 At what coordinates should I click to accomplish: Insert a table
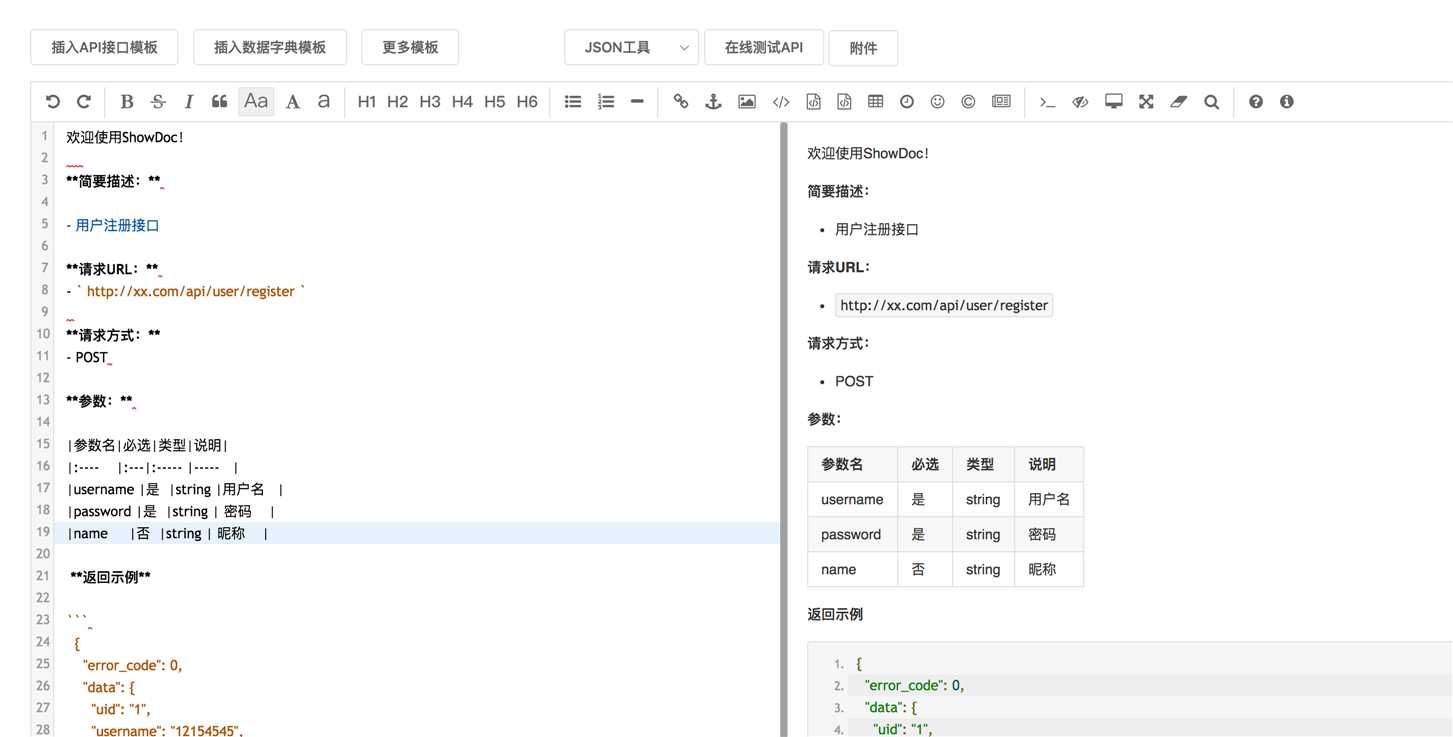click(875, 101)
